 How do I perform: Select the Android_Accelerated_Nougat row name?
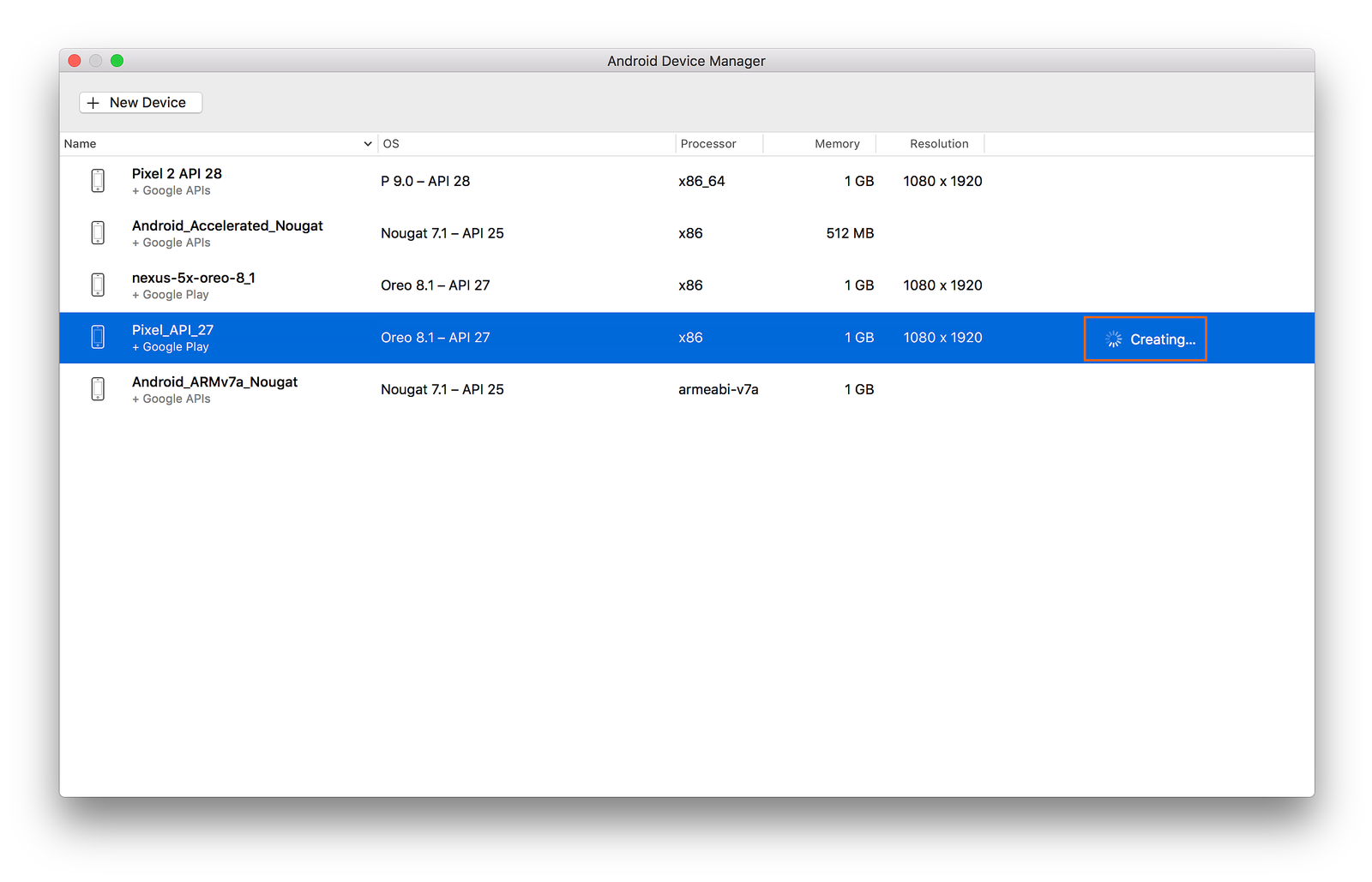tap(227, 226)
